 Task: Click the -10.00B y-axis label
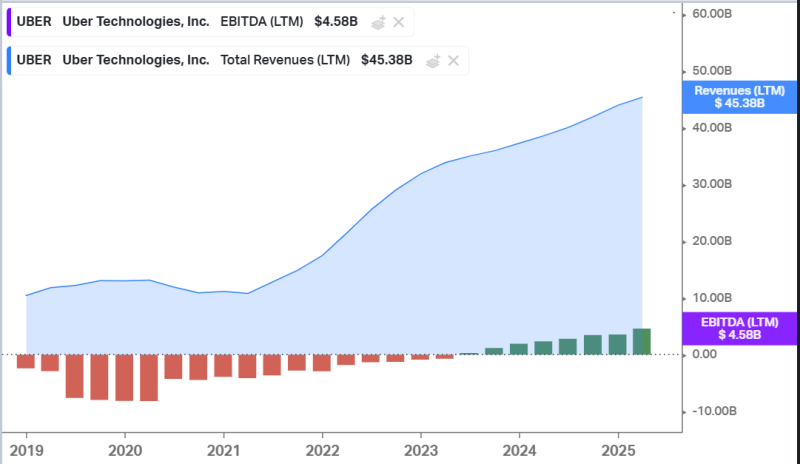click(x=714, y=411)
